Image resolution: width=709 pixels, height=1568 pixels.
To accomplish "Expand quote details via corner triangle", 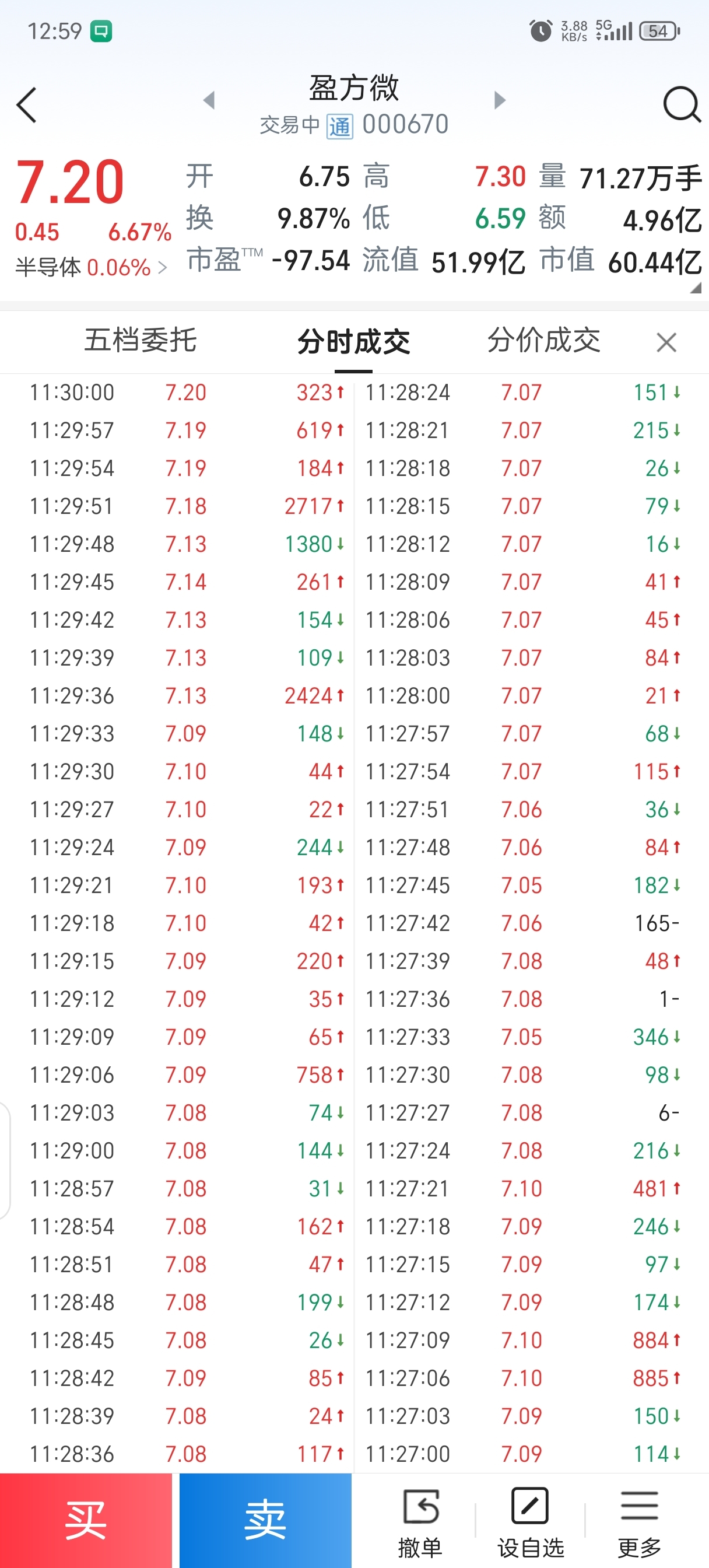I will click(696, 289).
